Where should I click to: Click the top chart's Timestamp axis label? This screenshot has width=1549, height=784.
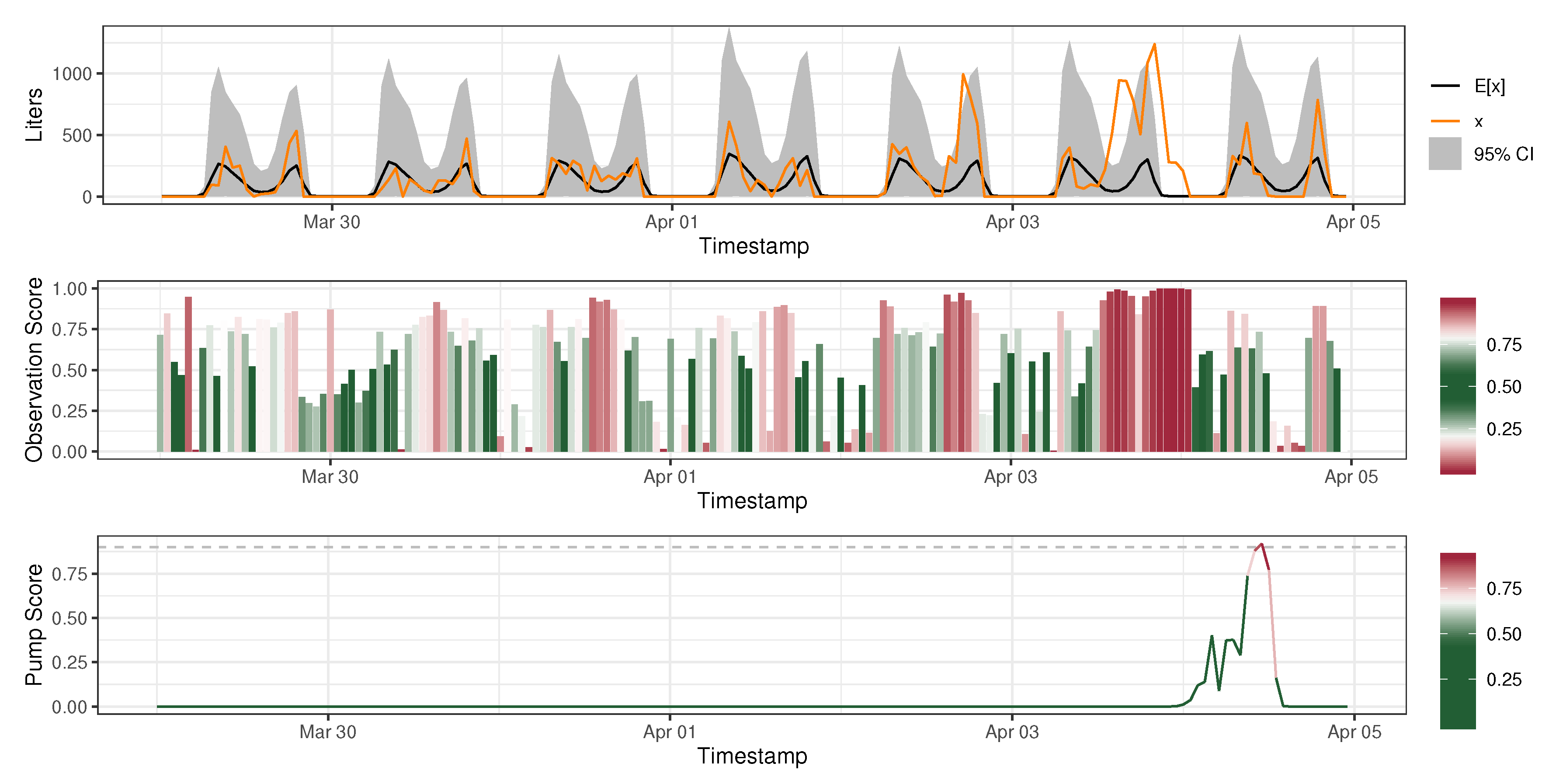click(754, 246)
